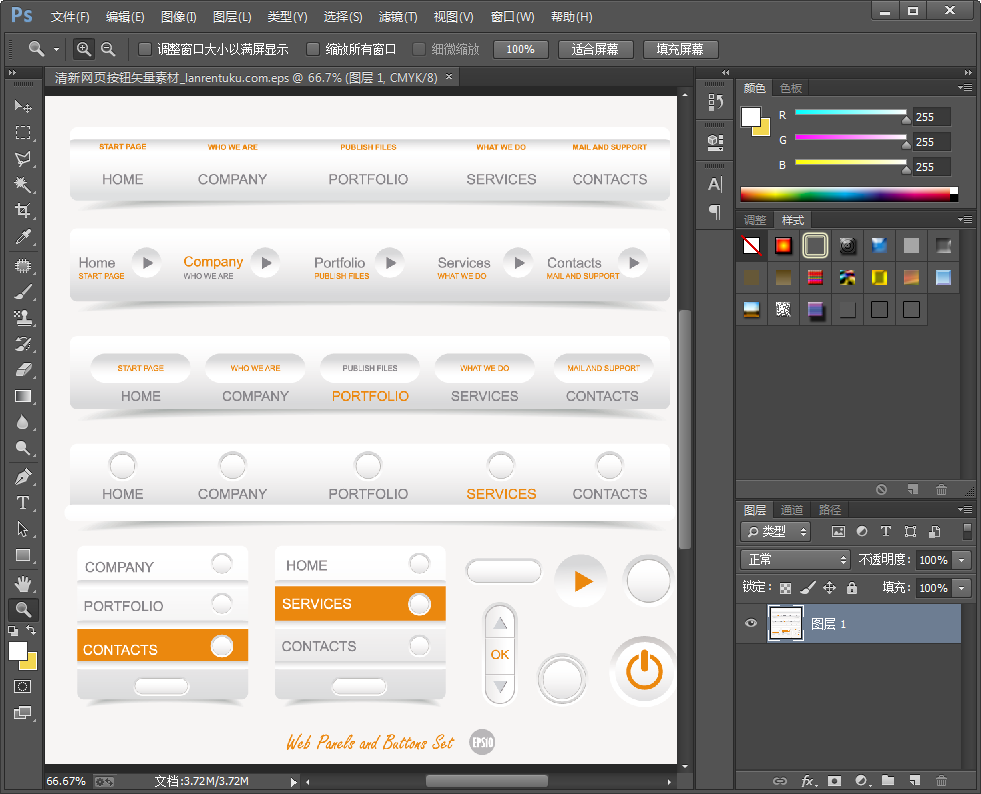Screen dimensions: 981x794
Task: Click the 适合屏幕 button
Action: click(594, 49)
